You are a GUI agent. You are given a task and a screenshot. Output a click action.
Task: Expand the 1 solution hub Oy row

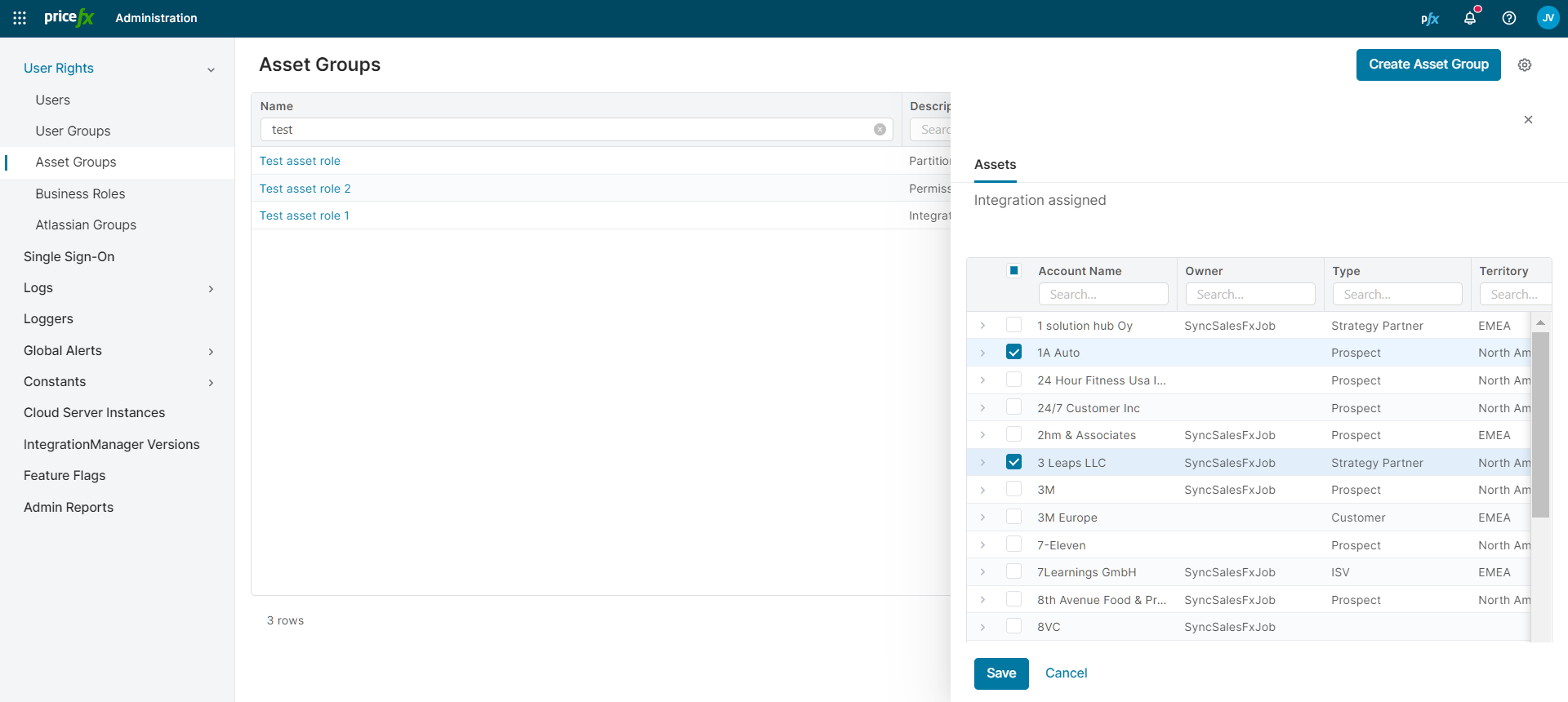point(982,326)
